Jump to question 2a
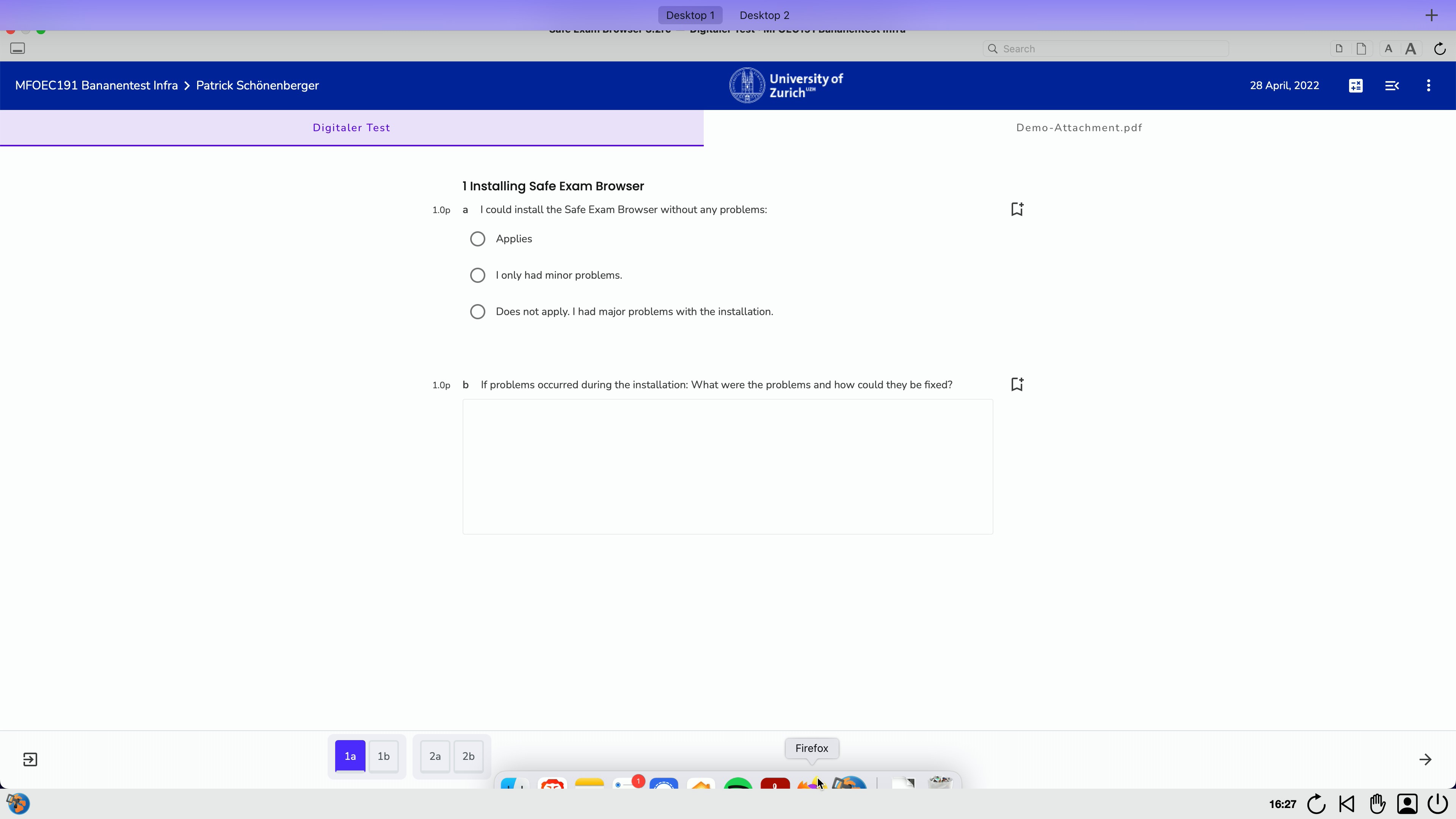Image resolution: width=1456 pixels, height=819 pixels. point(435,756)
